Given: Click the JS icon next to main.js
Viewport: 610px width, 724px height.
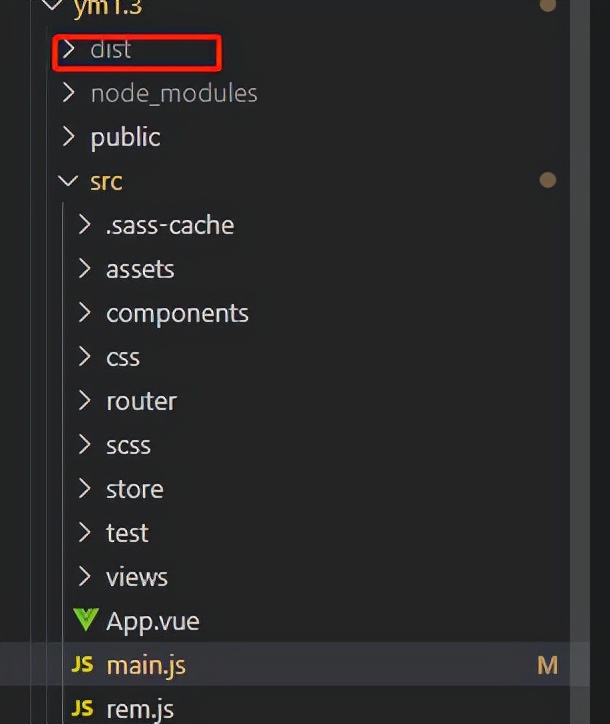Looking at the screenshot, I should (84, 665).
